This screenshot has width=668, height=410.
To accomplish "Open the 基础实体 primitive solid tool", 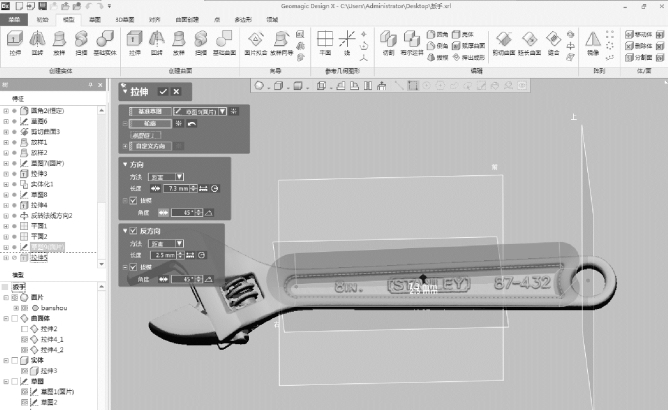I will coord(105,43).
